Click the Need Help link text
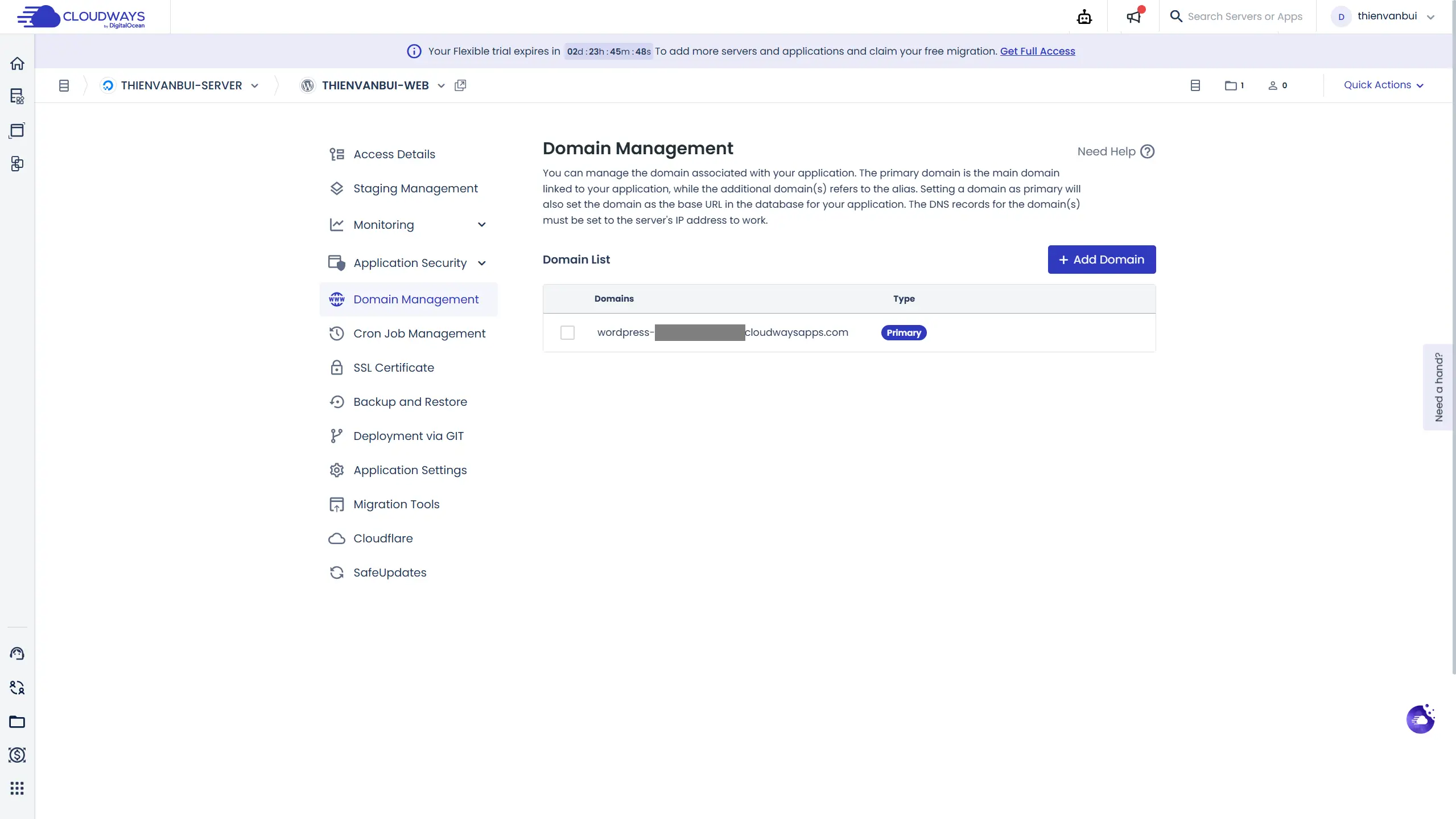Screen dimensions: 1456x819 click(1106, 151)
